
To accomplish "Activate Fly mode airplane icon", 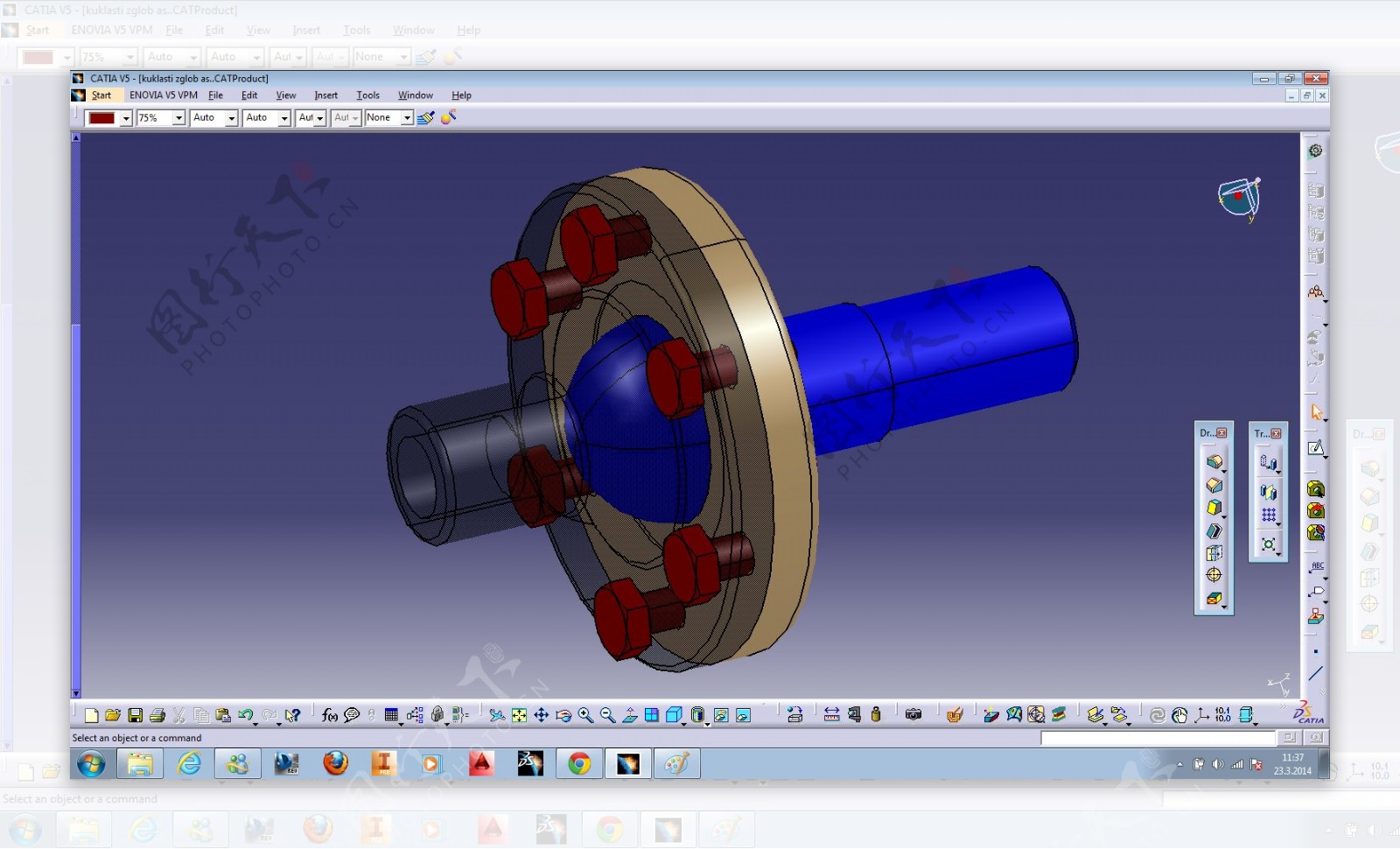I will click(x=497, y=715).
